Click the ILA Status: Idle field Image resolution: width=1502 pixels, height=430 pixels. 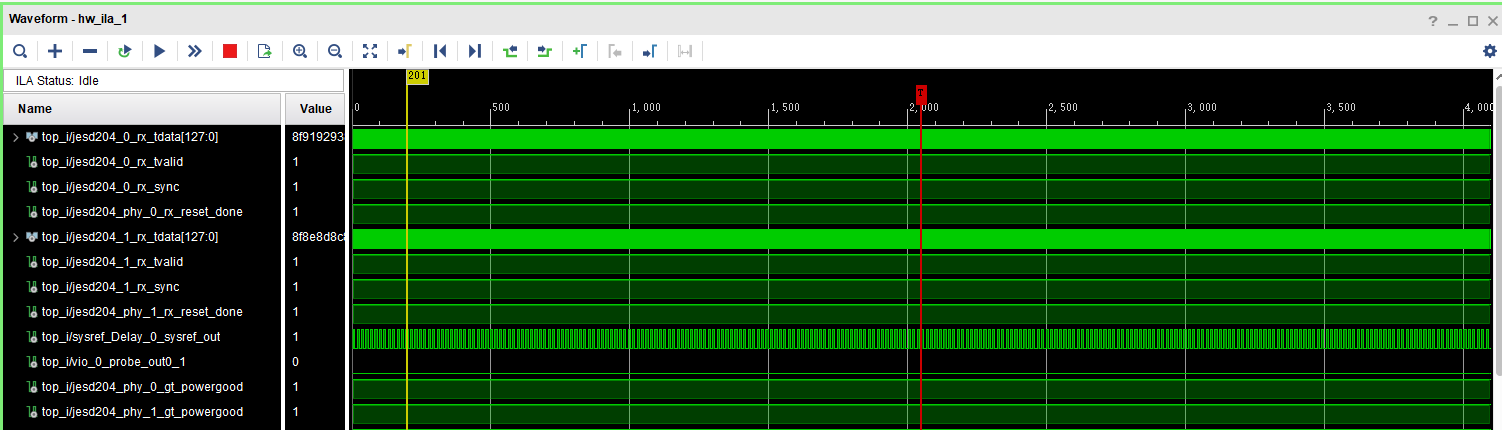pyautogui.click(x=174, y=80)
